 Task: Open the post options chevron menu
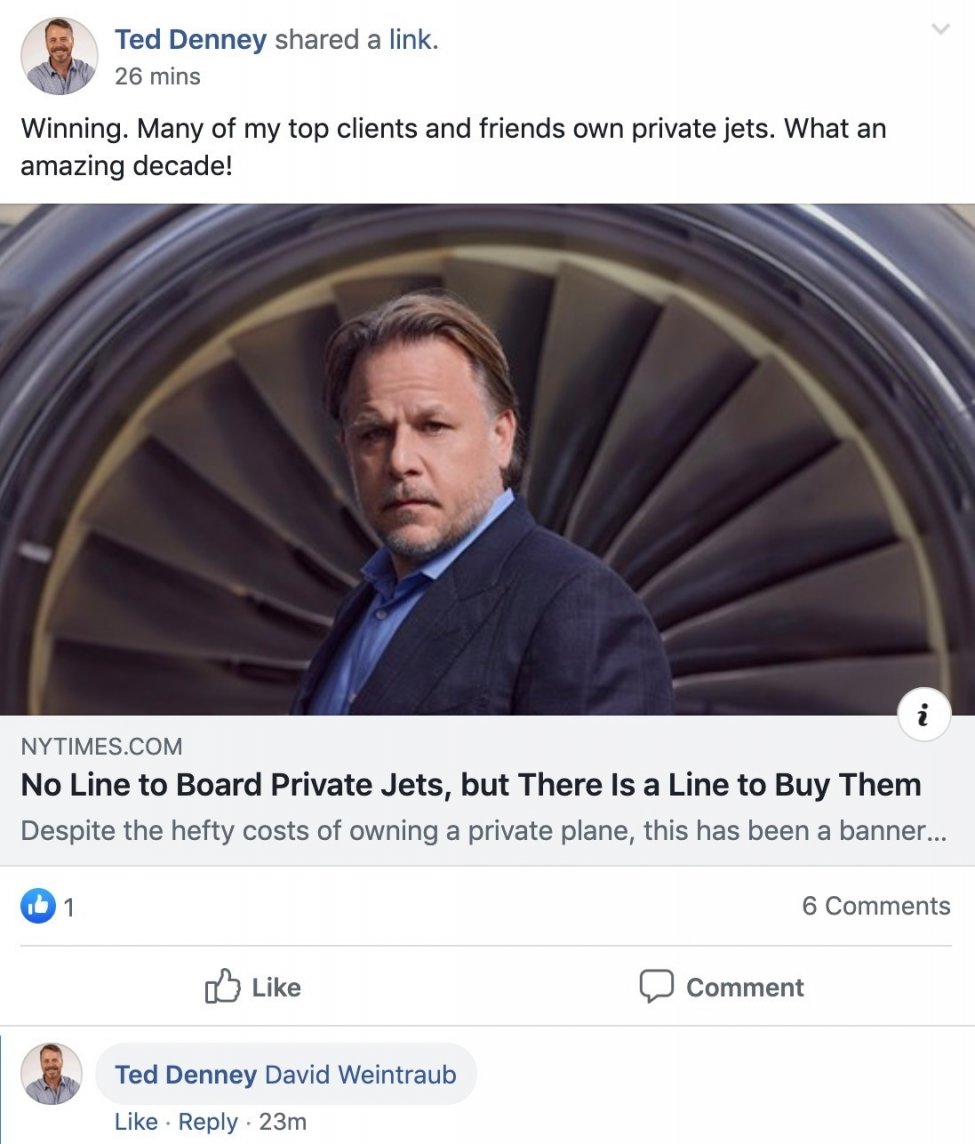[940, 31]
